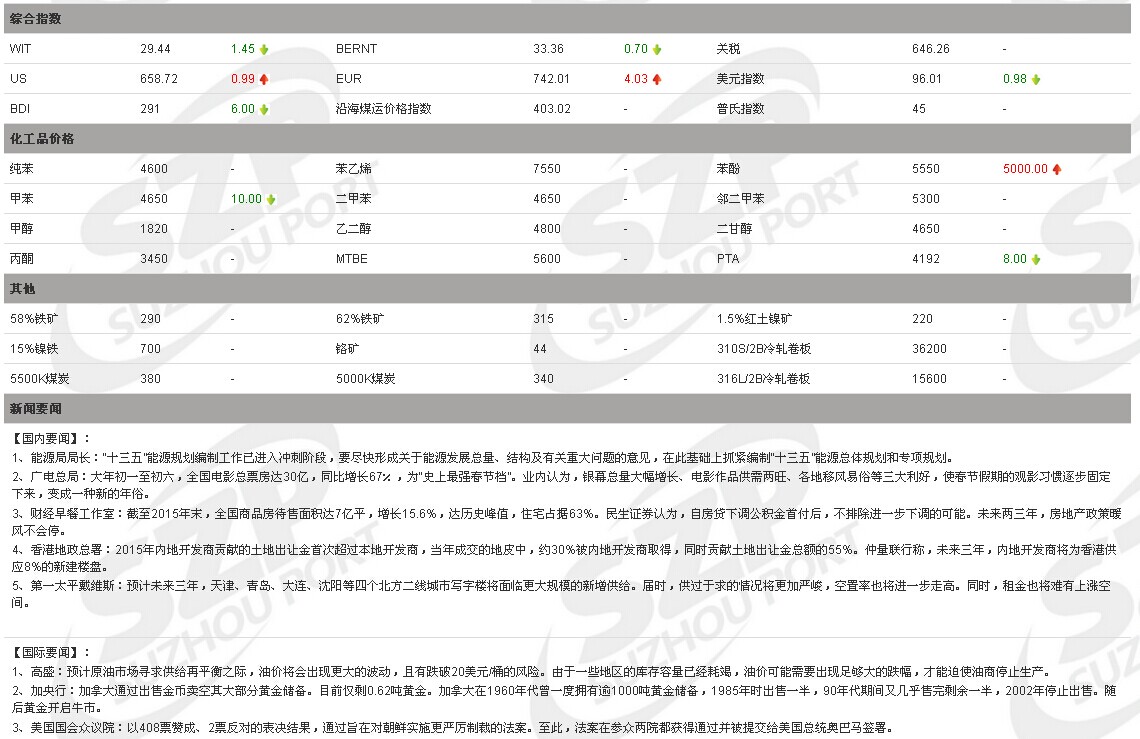
Task: Click the 1.5%红土镍矿 label
Action: point(754,319)
